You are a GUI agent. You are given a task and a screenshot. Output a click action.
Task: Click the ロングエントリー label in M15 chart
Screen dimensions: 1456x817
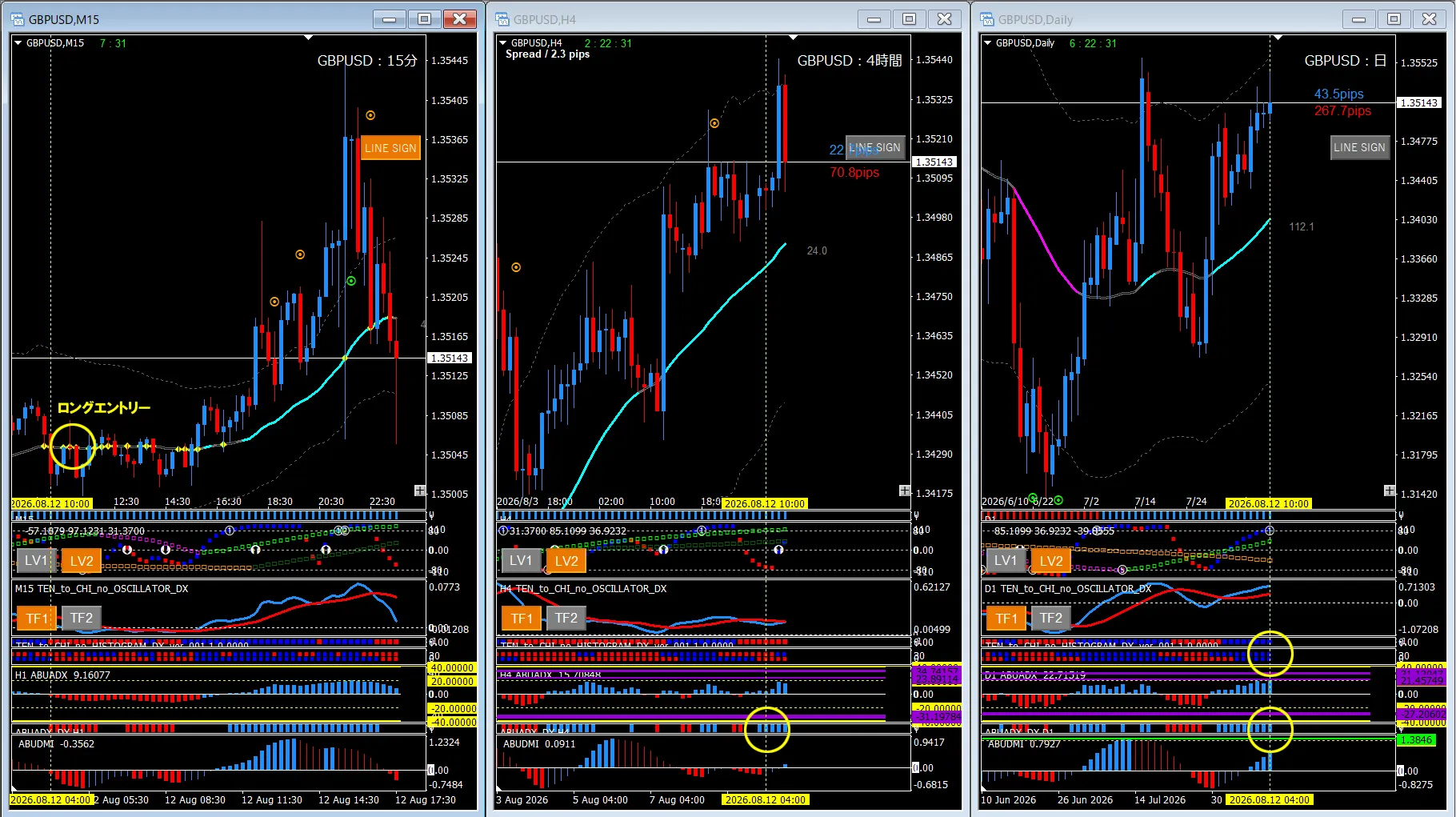[103, 408]
